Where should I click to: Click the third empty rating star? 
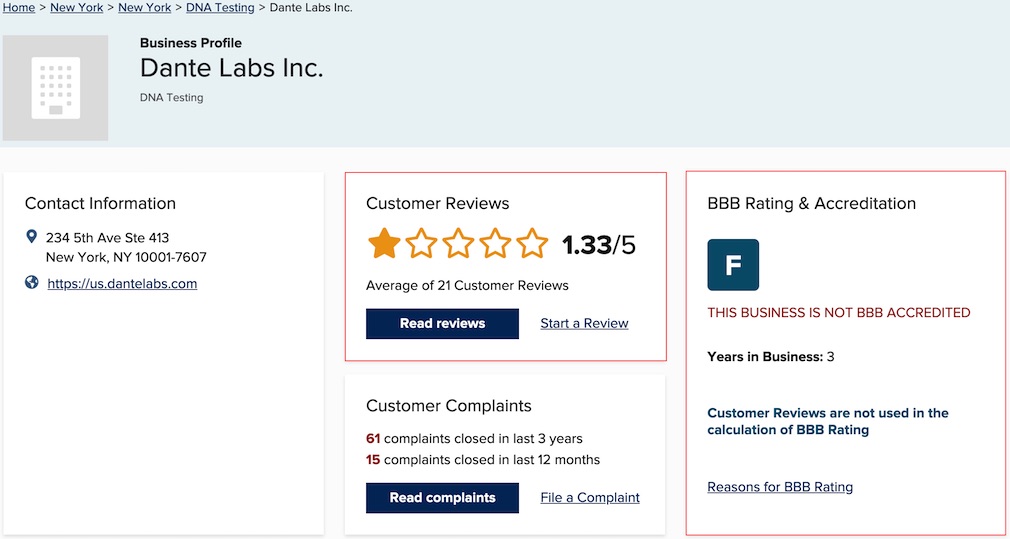(x=458, y=243)
